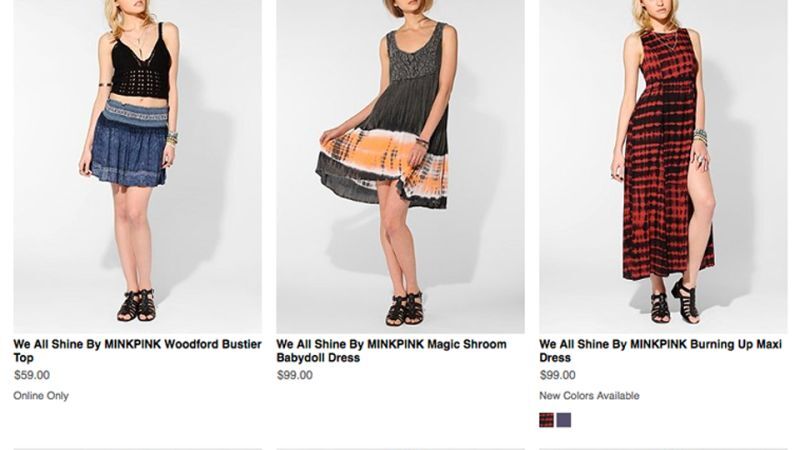Click the Woodford Bustier Top title link
800x450 pixels.
[137, 350]
